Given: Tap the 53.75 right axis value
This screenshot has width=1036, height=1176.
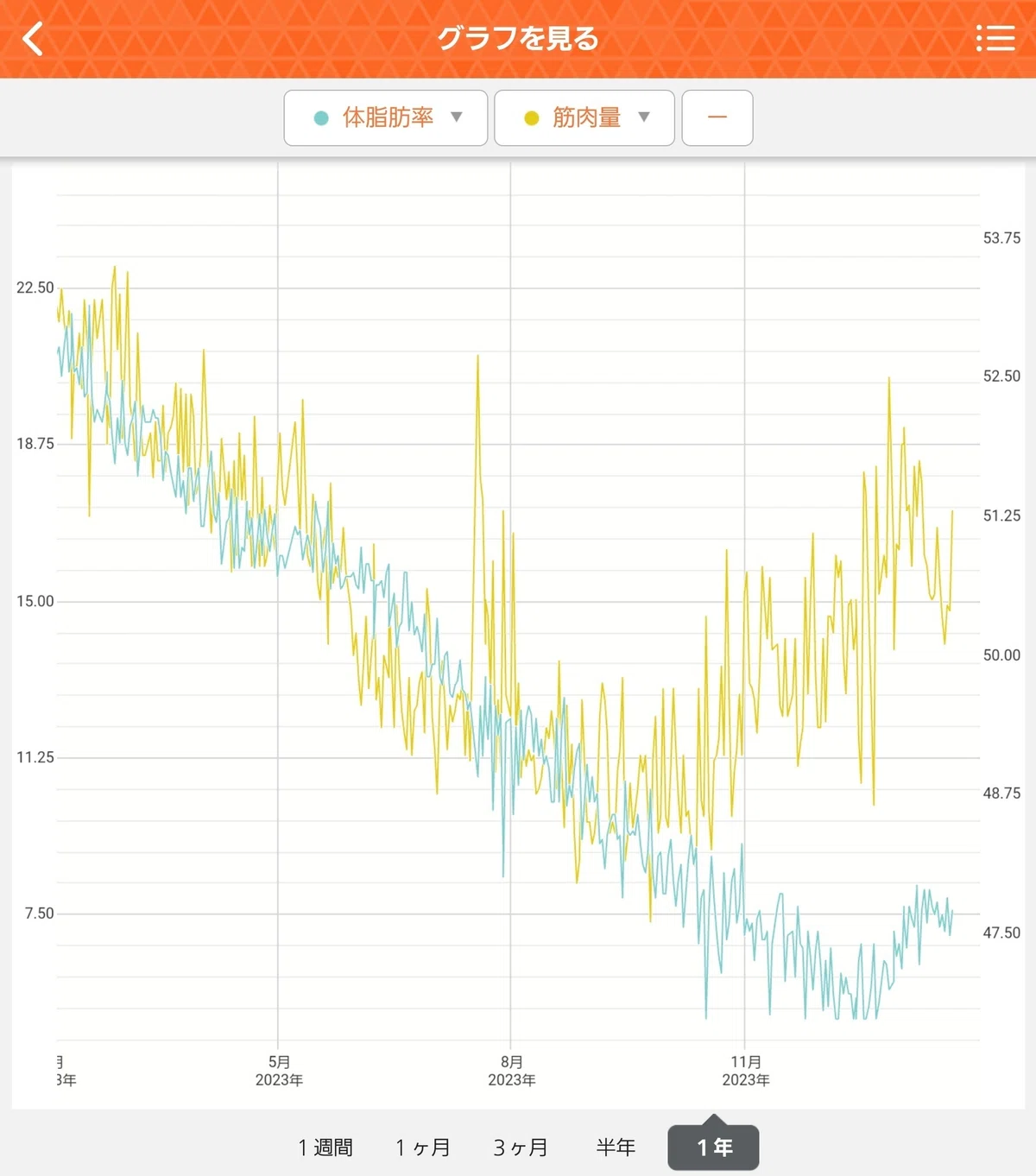Looking at the screenshot, I should [x=1001, y=238].
